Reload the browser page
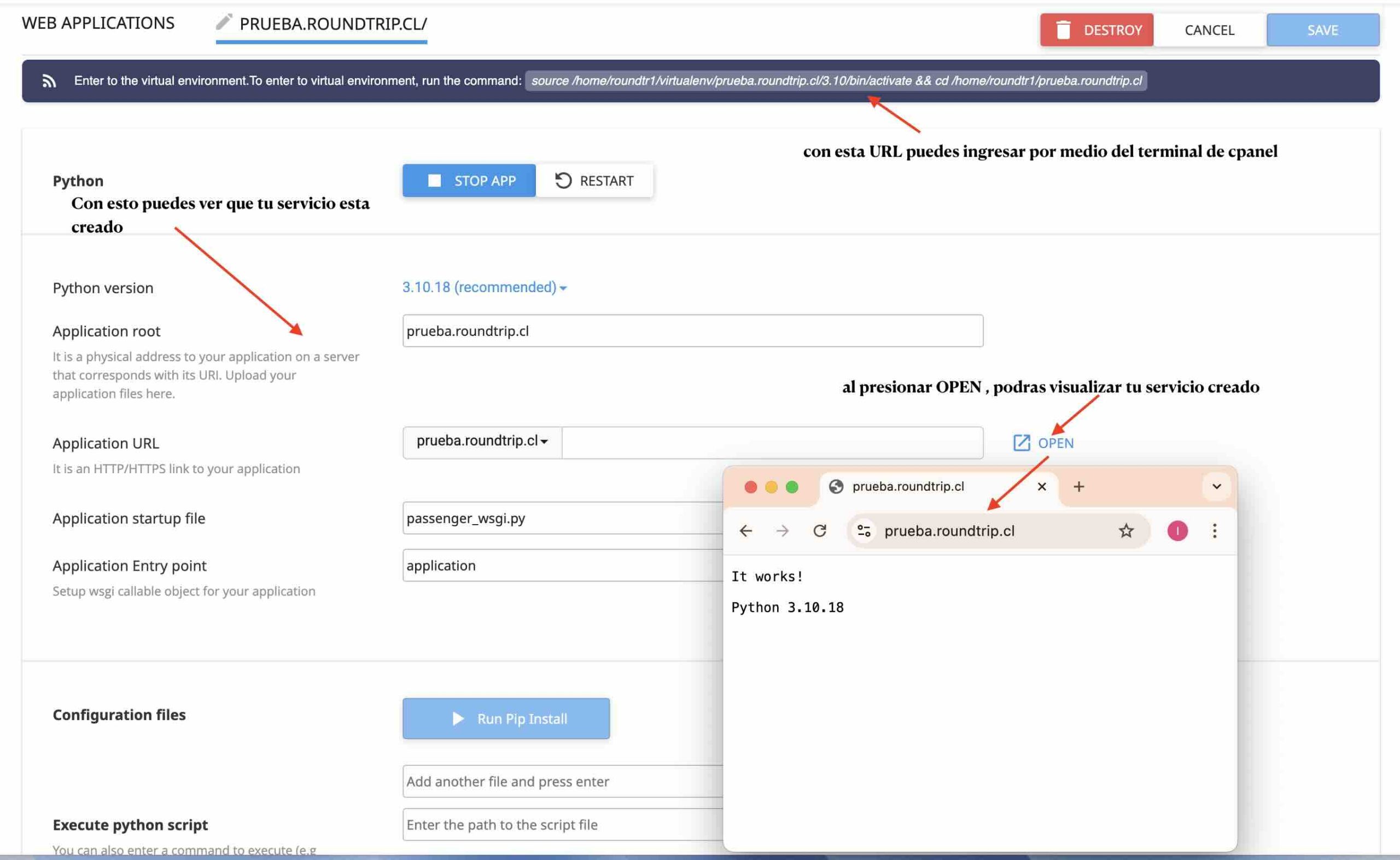Screen dimensions: 1400x860 [x=819, y=531]
